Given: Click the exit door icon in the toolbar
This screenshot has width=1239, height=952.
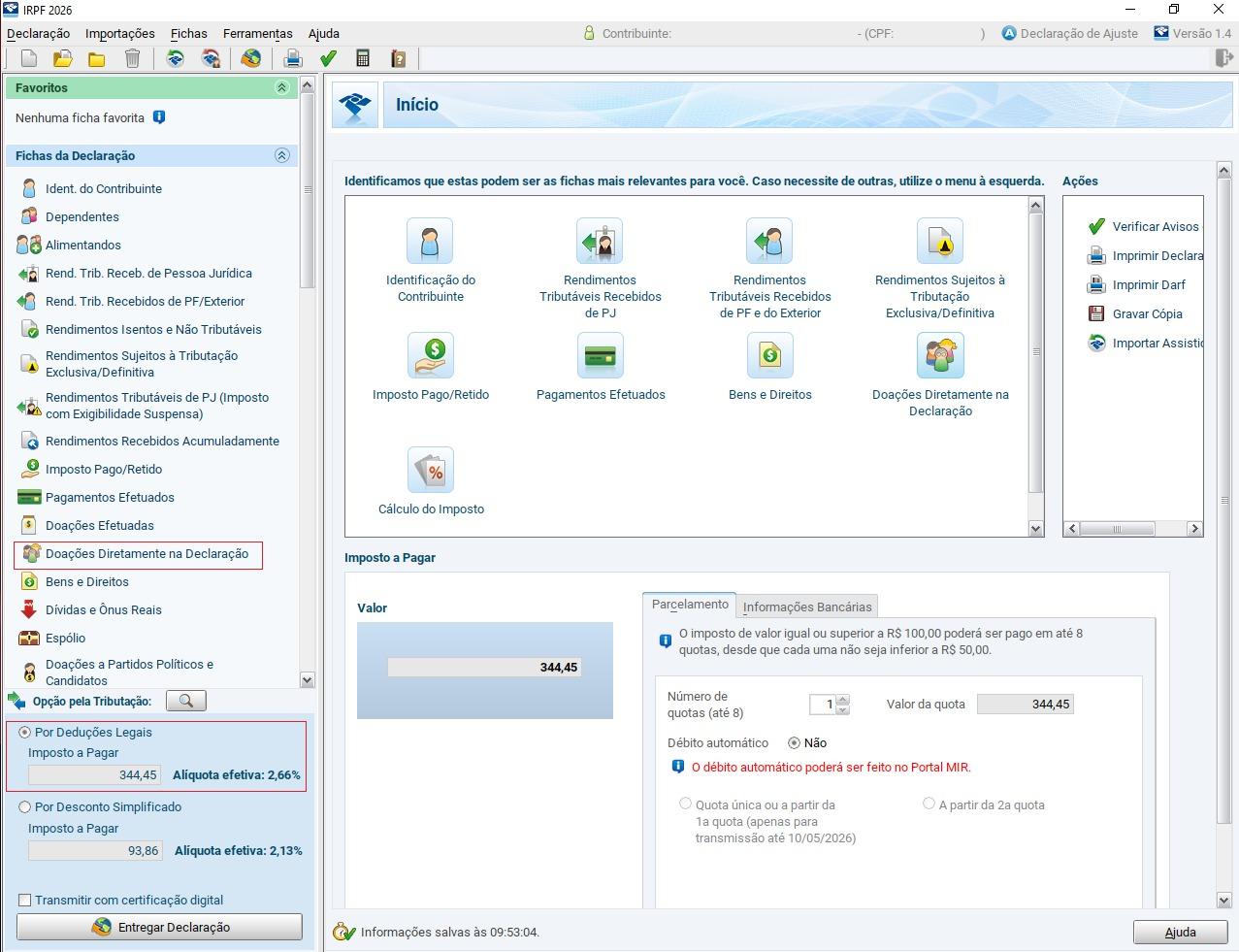Looking at the screenshot, I should 1223,58.
